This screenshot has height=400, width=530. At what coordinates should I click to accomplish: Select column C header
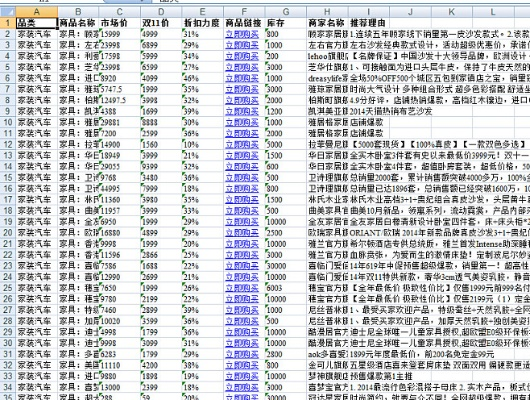point(120,12)
